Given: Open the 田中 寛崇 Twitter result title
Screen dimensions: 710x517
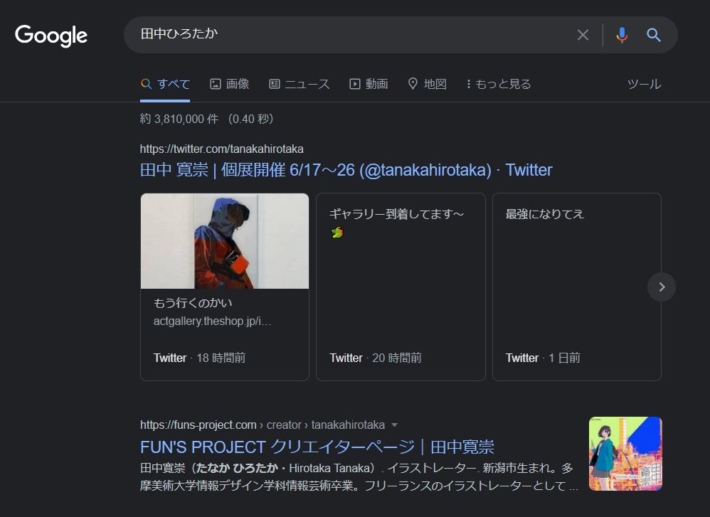Looking at the screenshot, I should coord(346,170).
